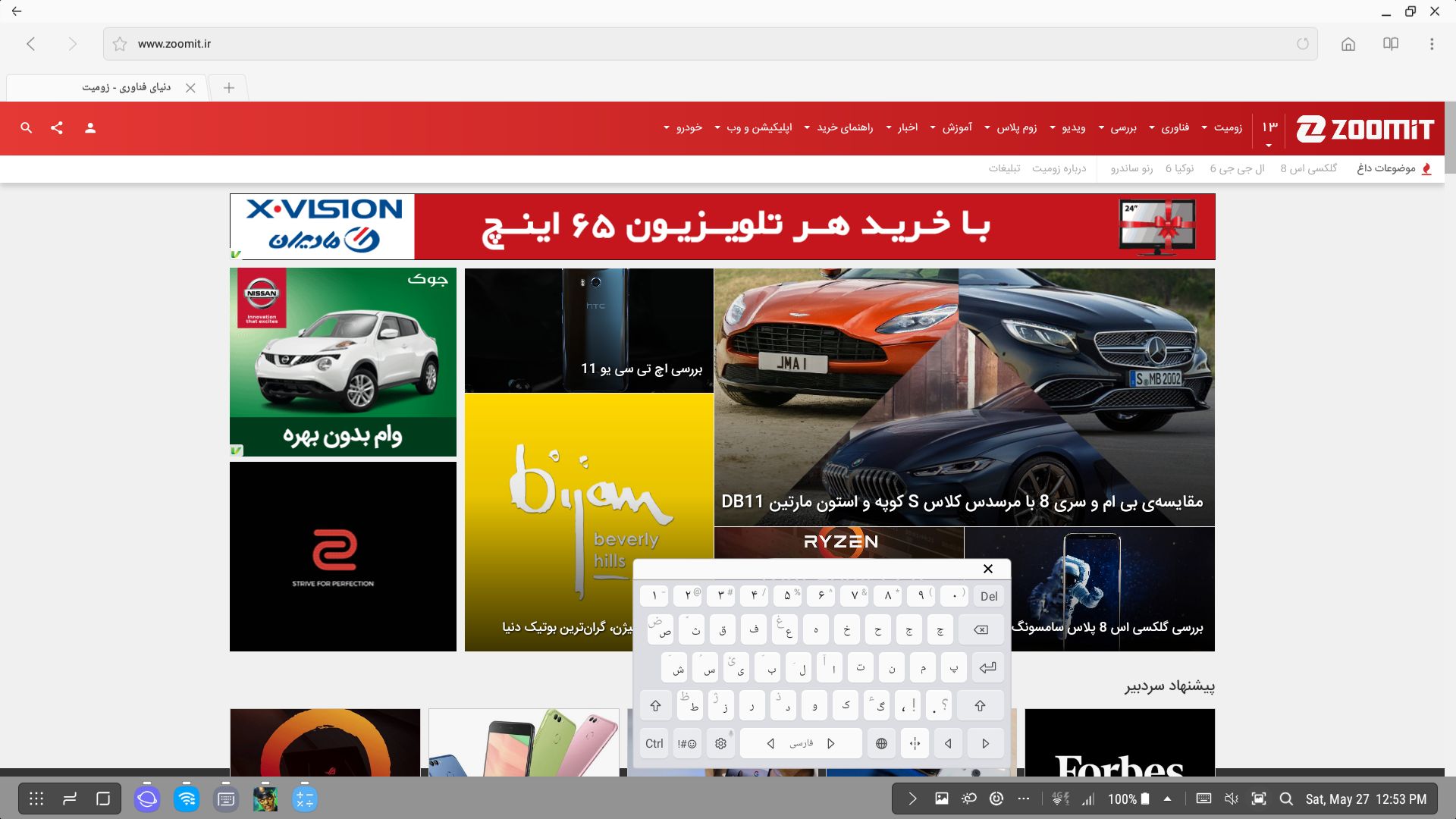The width and height of the screenshot is (1456, 819).
Task: Open the calculator app in taskbar
Action: click(305, 799)
